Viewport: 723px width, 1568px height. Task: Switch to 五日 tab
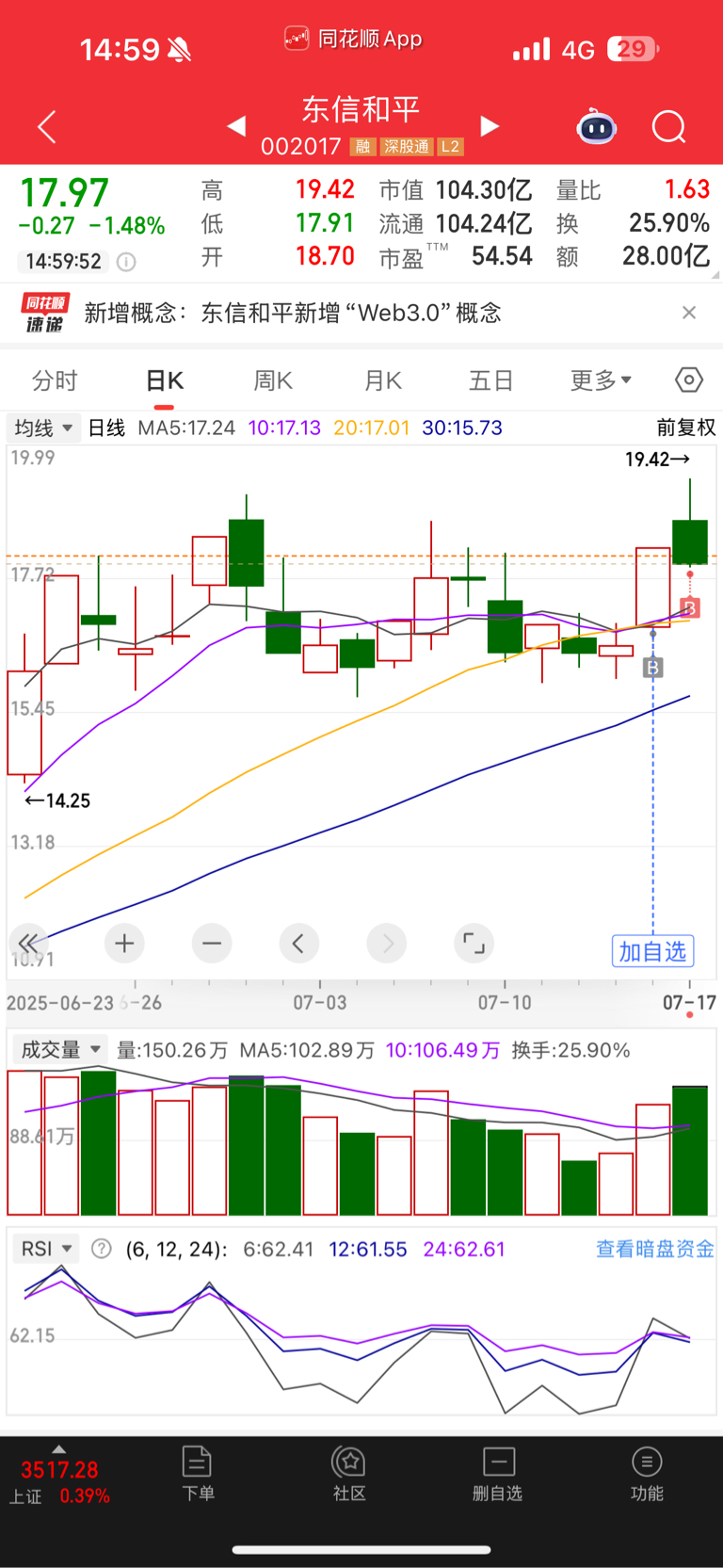click(x=491, y=380)
